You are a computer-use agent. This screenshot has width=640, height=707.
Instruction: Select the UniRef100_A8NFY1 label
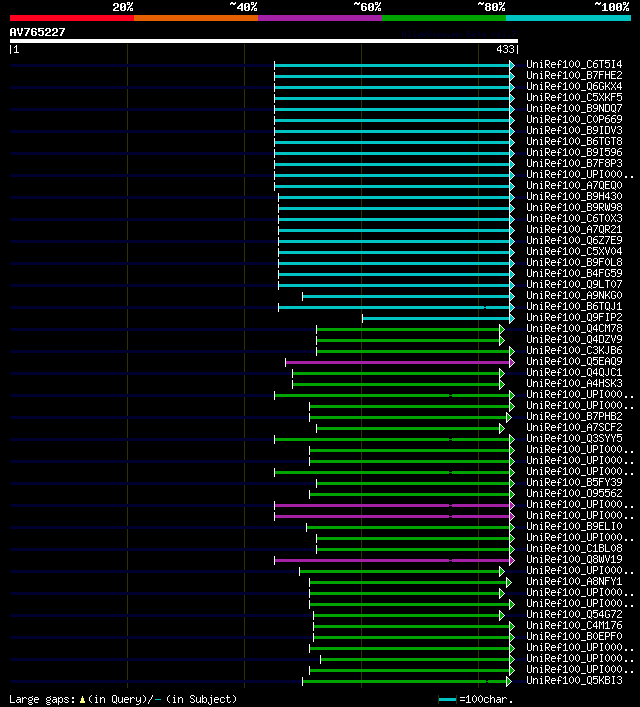574,581
